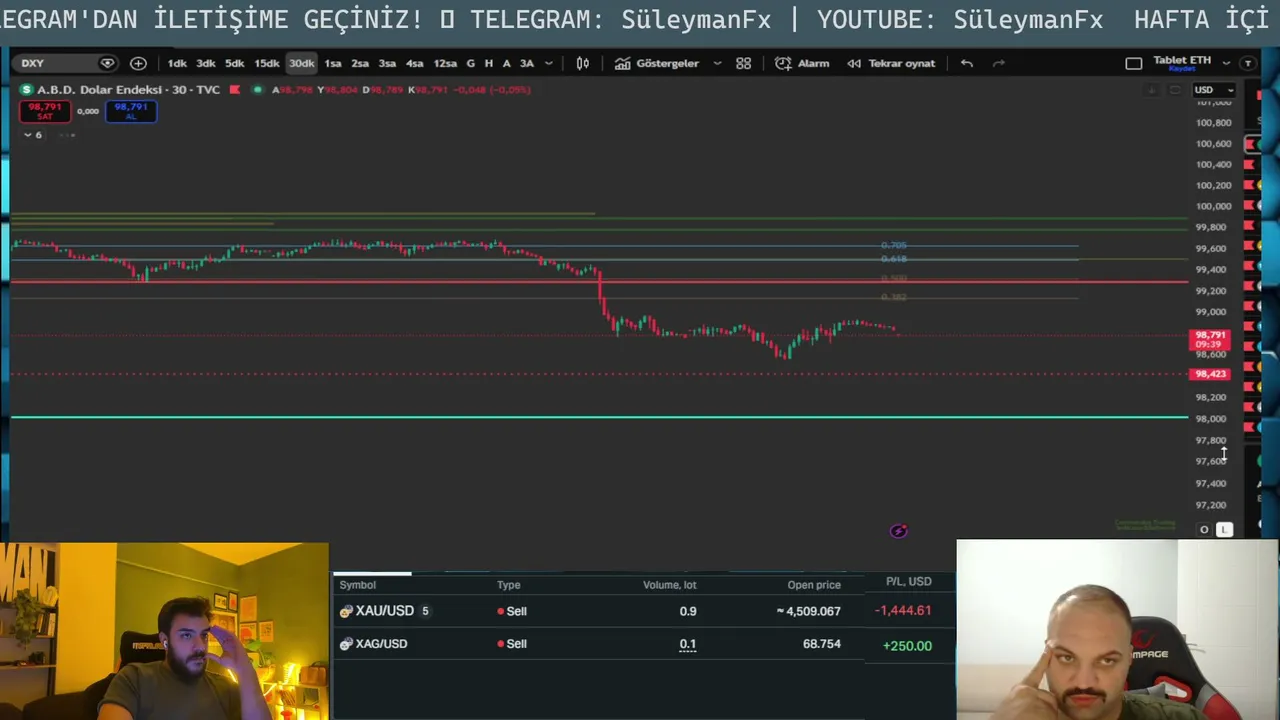Open the indicator templates grid icon
Image resolution: width=1280 pixels, height=720 pixels.
743,63
